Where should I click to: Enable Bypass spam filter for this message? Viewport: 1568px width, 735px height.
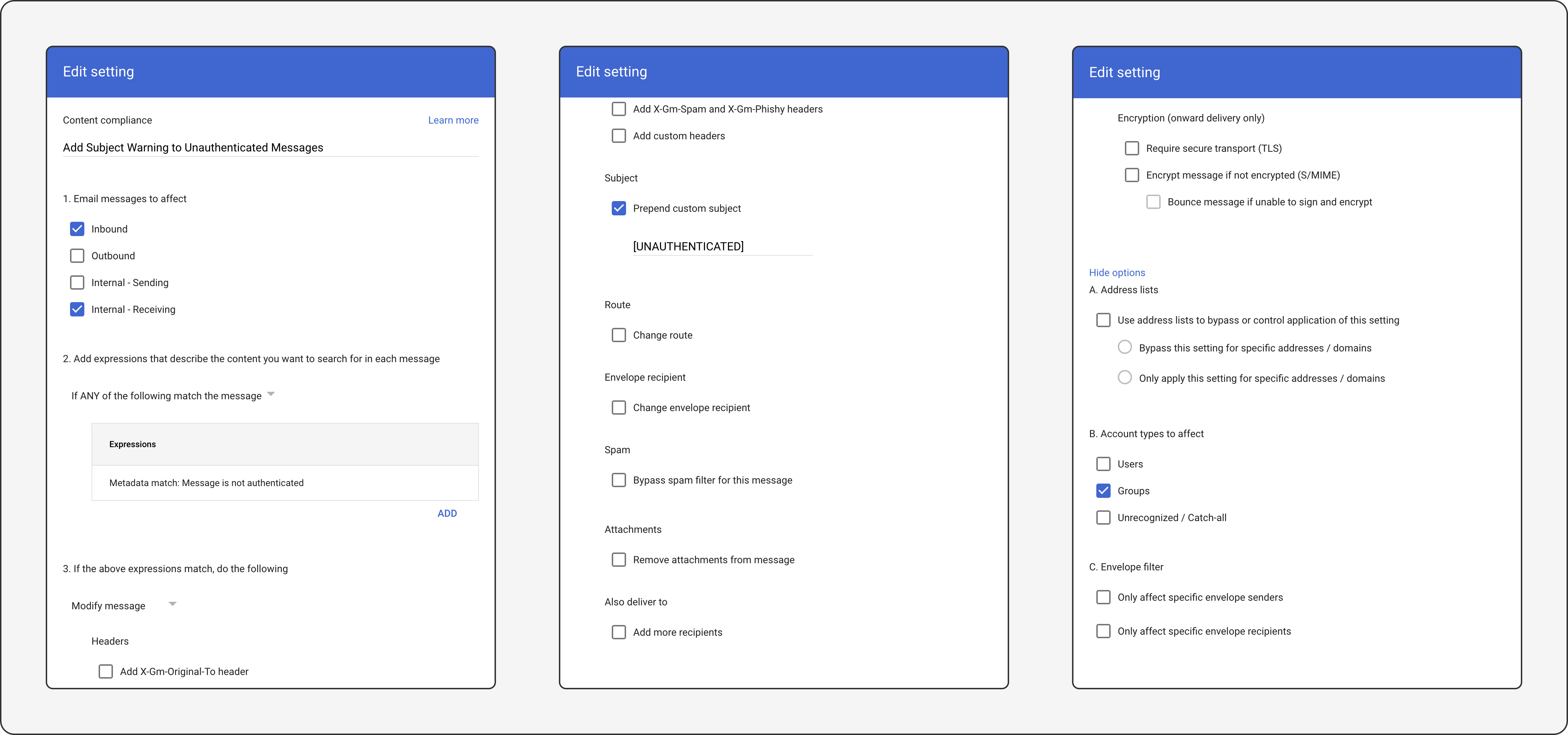(619, 480)
